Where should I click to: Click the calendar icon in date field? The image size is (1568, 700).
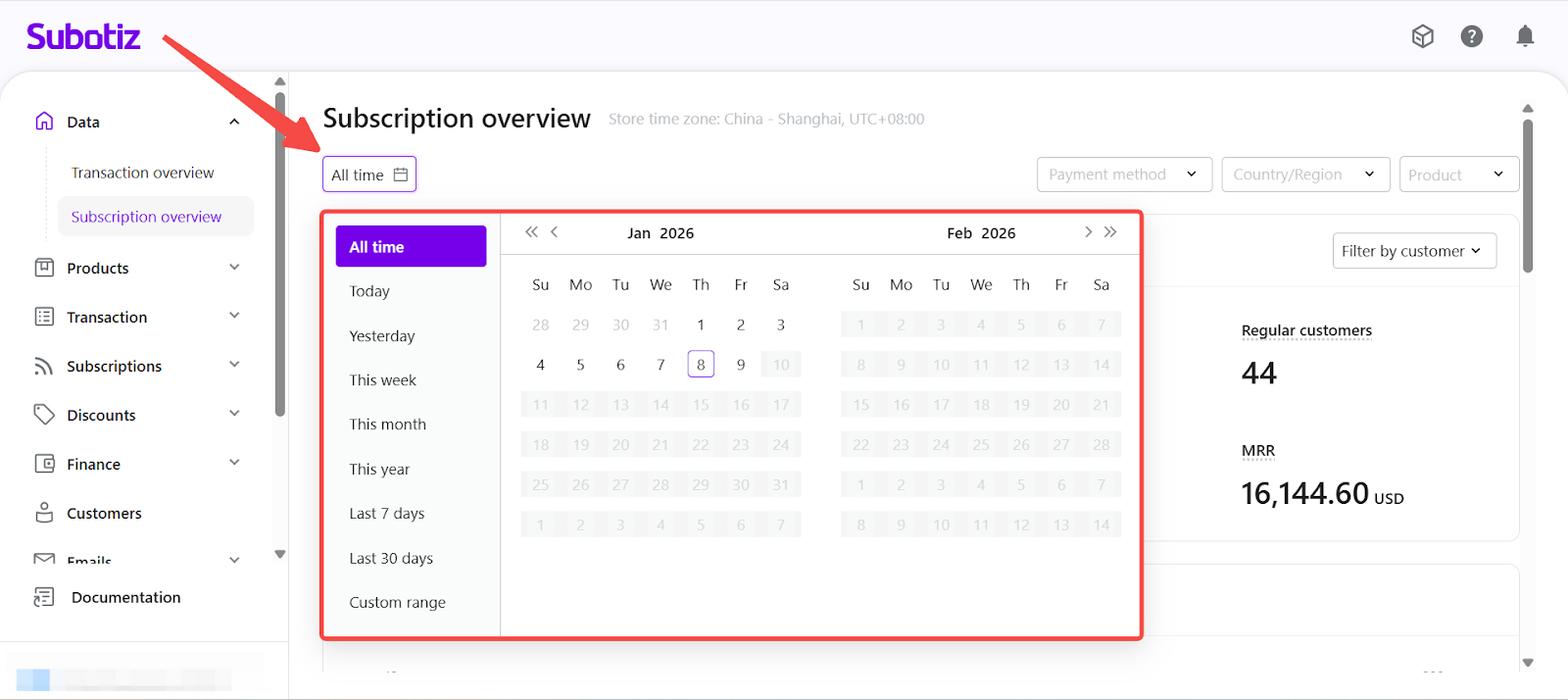(401, 175)
